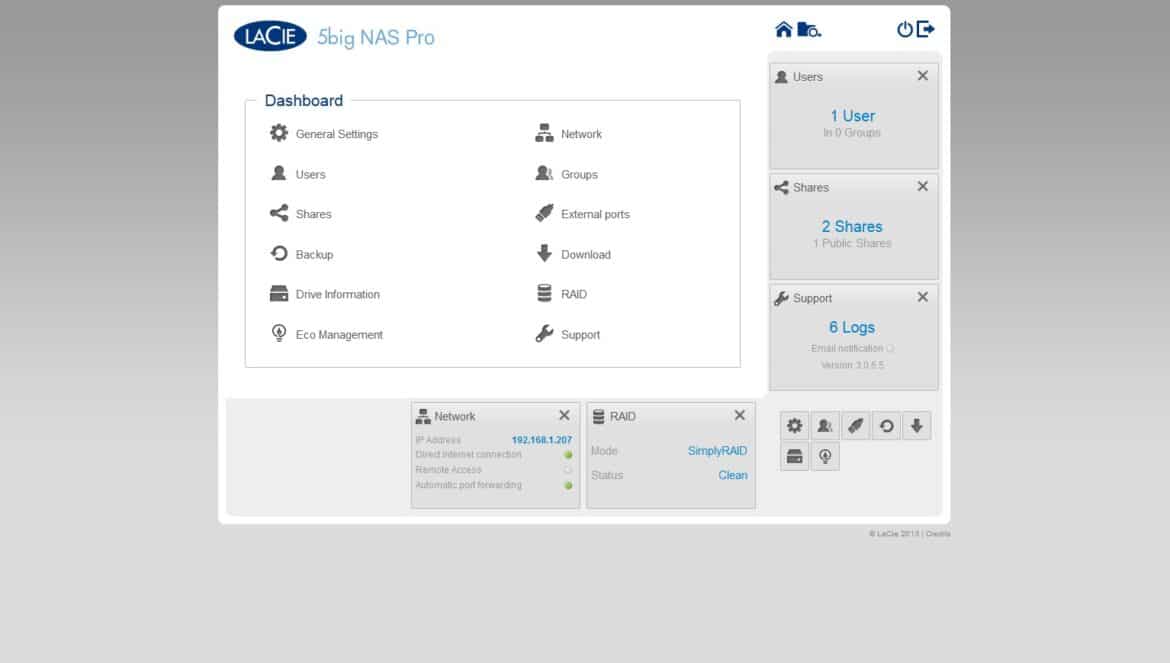Open Drive Information in the Dashboard list
This screenshot has width=1170, height=663.
[325, 294]
